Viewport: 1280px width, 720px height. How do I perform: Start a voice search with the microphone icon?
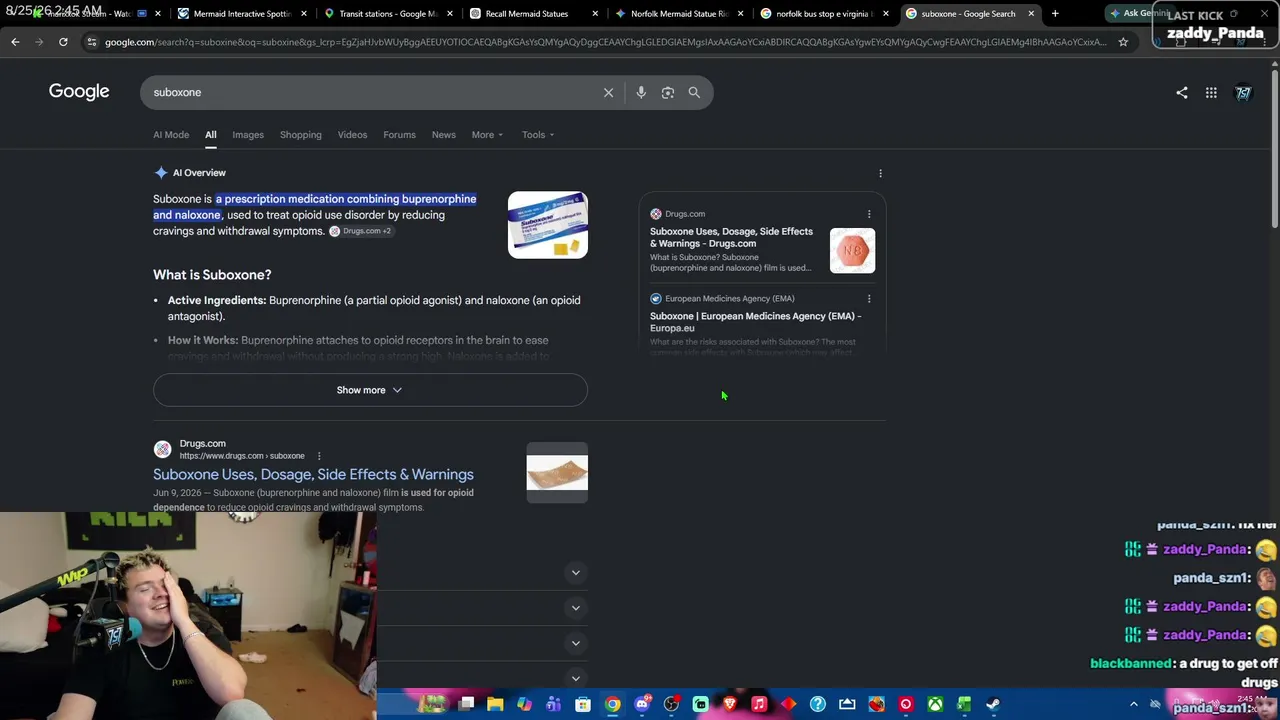(x=641, y=92)
